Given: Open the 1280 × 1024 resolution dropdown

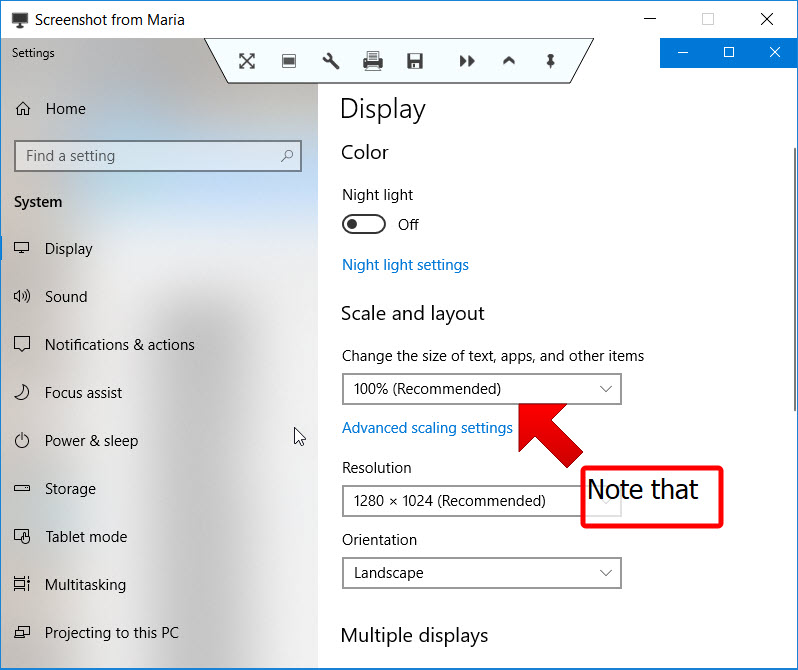Looking at the screenshot, I should pos(462,501).
